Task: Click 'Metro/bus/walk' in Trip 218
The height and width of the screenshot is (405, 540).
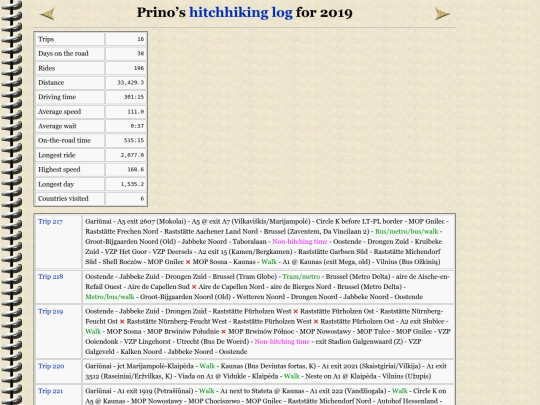Action: point(110,297)
